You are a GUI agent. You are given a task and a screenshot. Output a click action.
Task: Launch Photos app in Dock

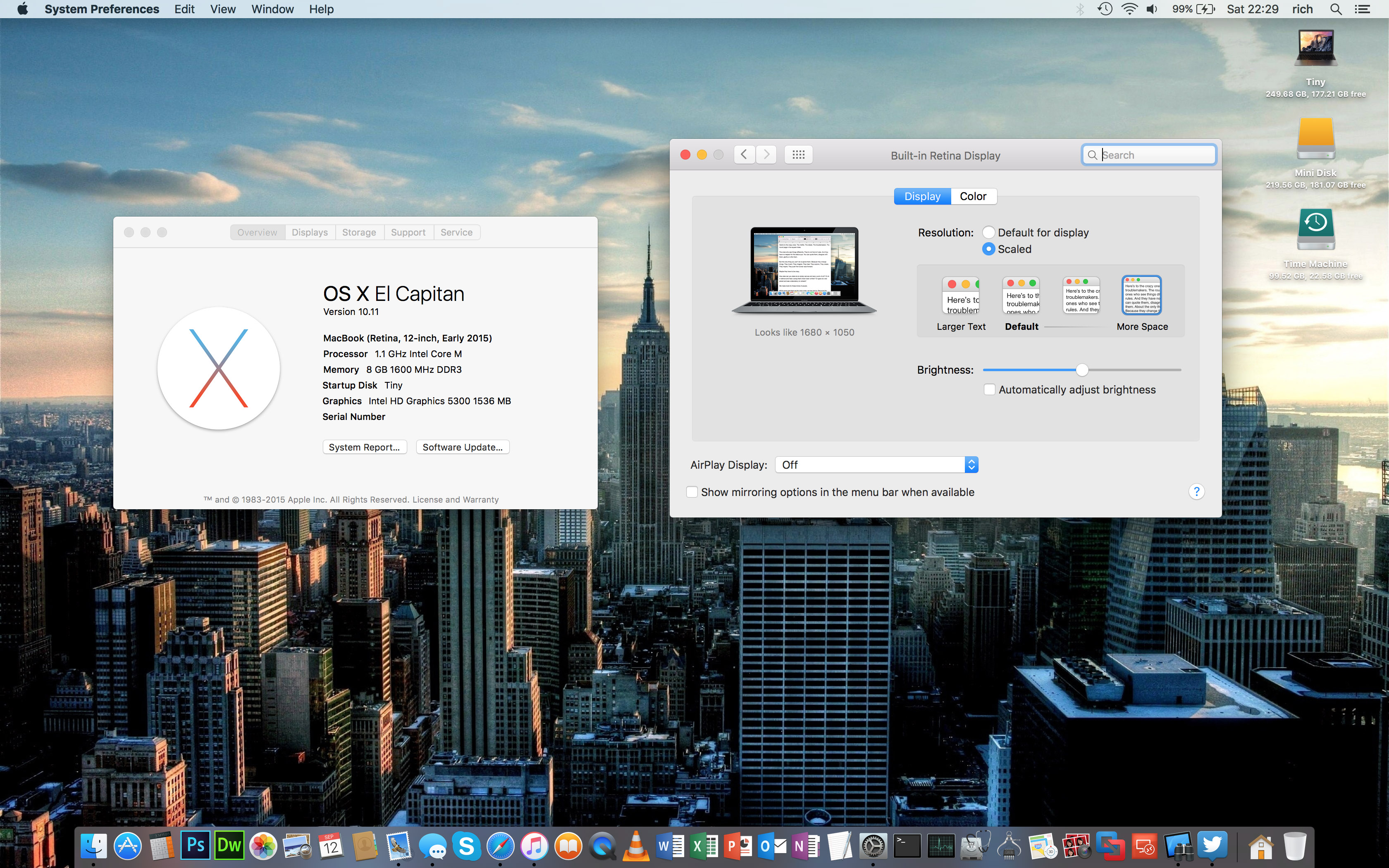(x=263, y=846)
